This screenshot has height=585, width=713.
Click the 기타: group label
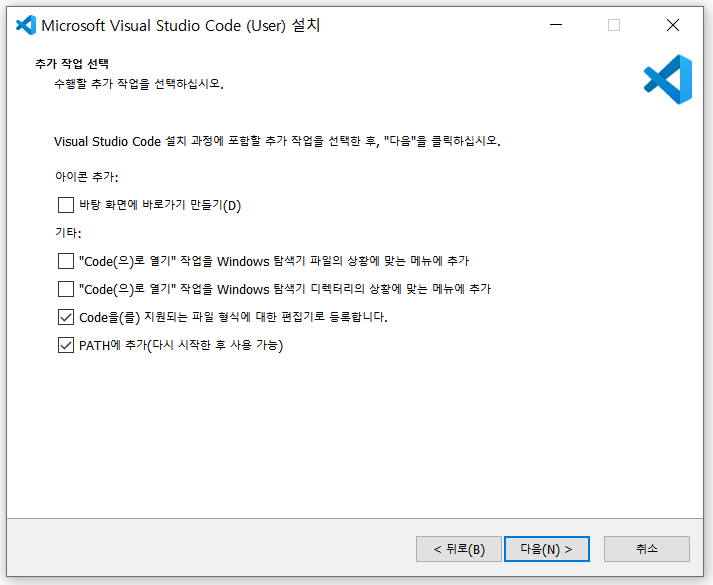click(68, 233)
